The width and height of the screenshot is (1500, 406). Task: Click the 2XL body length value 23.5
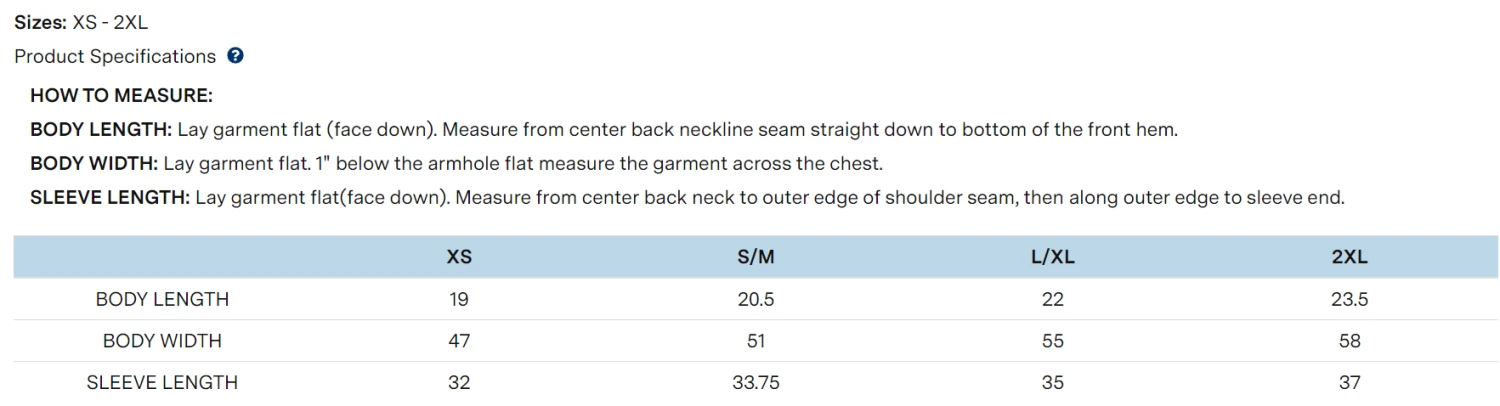(x=1349, y=299)
